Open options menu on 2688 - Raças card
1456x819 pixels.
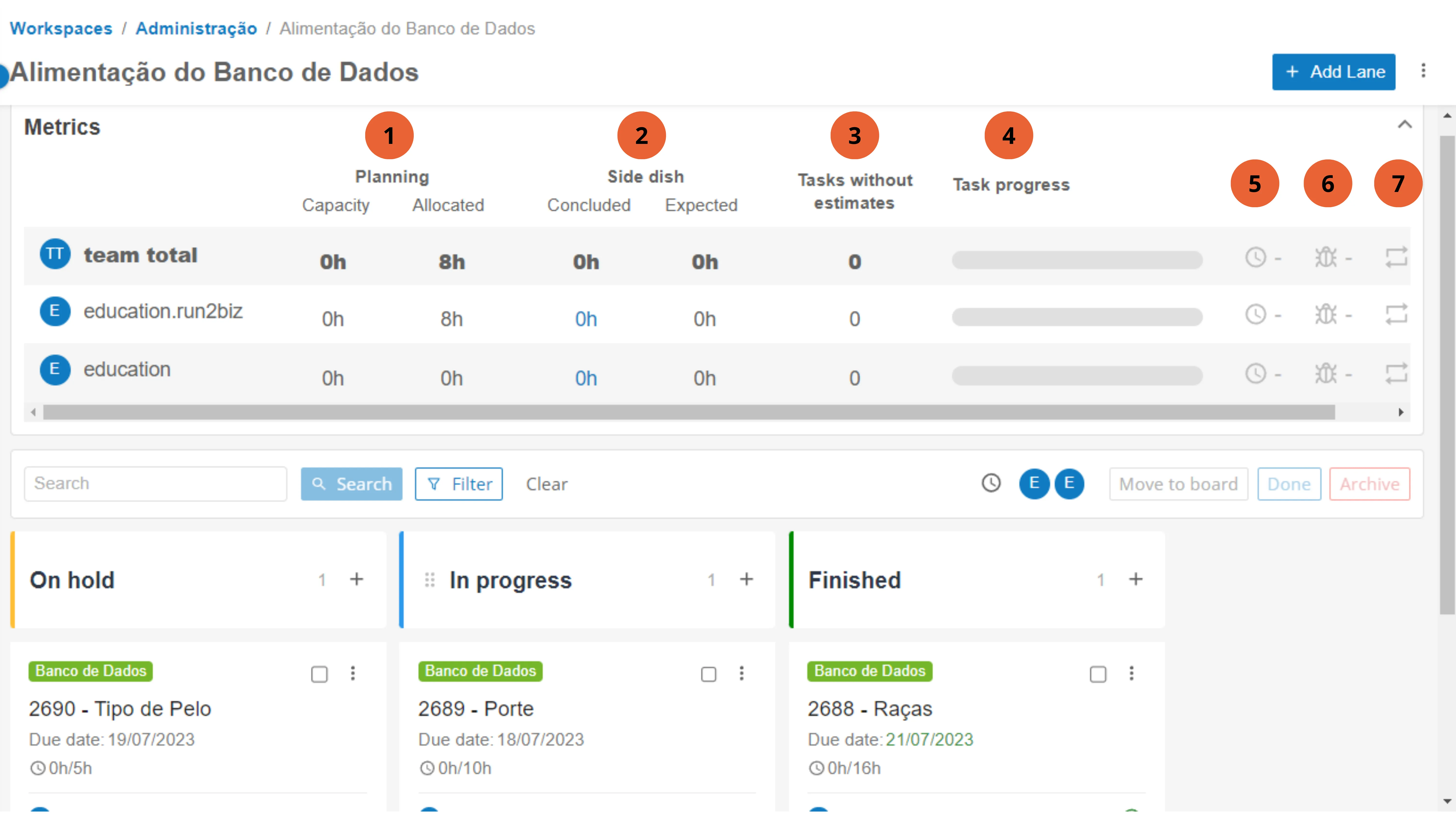(1131, 673)
